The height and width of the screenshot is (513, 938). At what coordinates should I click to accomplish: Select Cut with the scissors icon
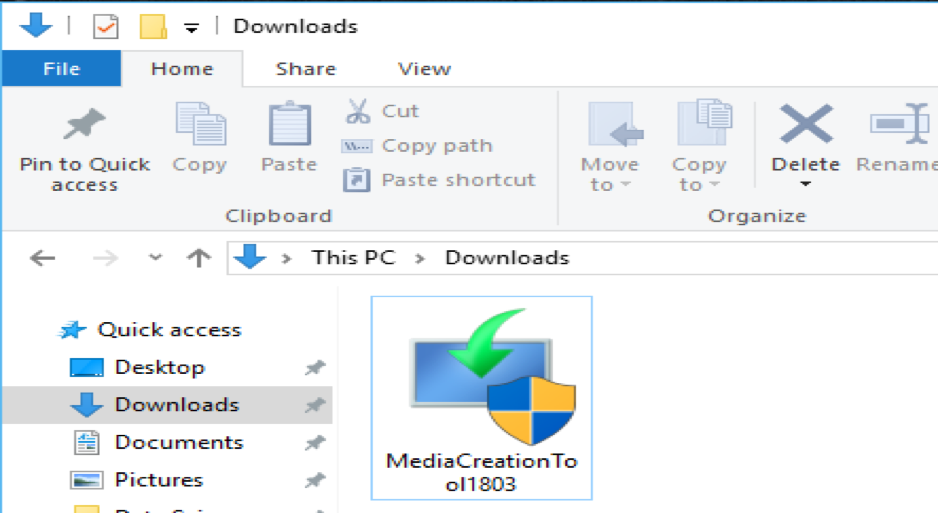[382, 111]
